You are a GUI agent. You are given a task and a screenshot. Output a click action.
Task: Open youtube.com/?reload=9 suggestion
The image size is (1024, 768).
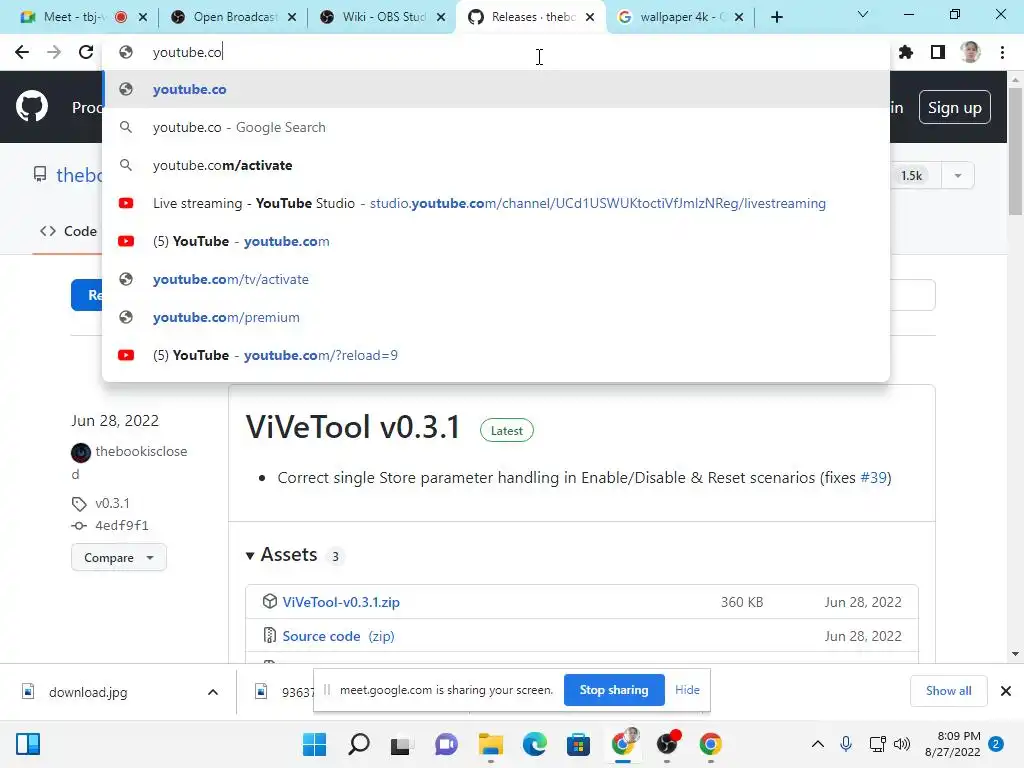[496, 355]
